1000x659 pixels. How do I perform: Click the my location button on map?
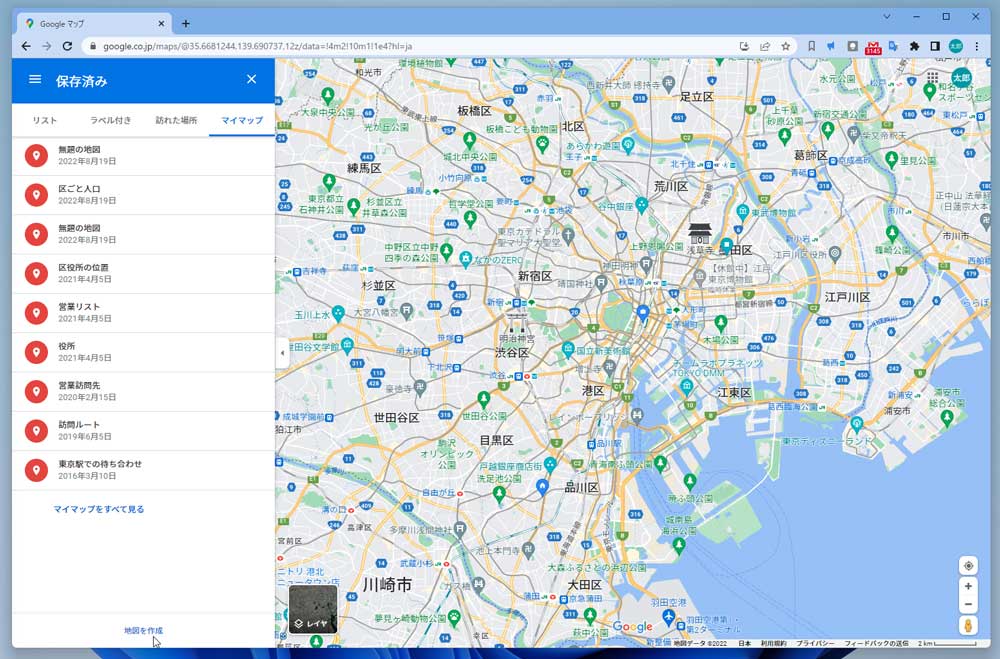click(x=968, y=566)
